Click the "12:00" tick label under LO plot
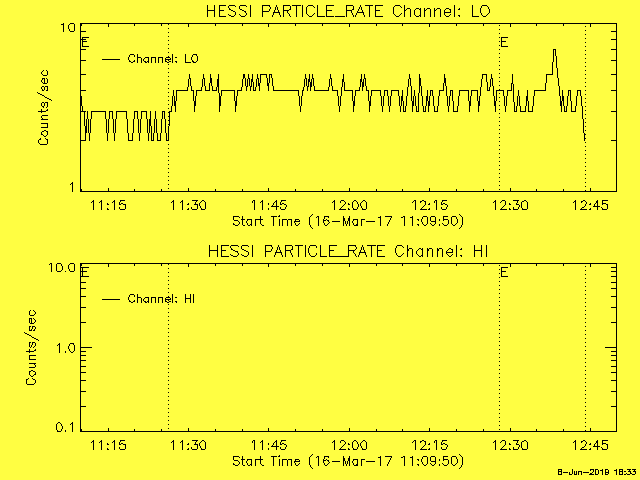This screenshot has width=640, height=480. click(x=349, y=205)
